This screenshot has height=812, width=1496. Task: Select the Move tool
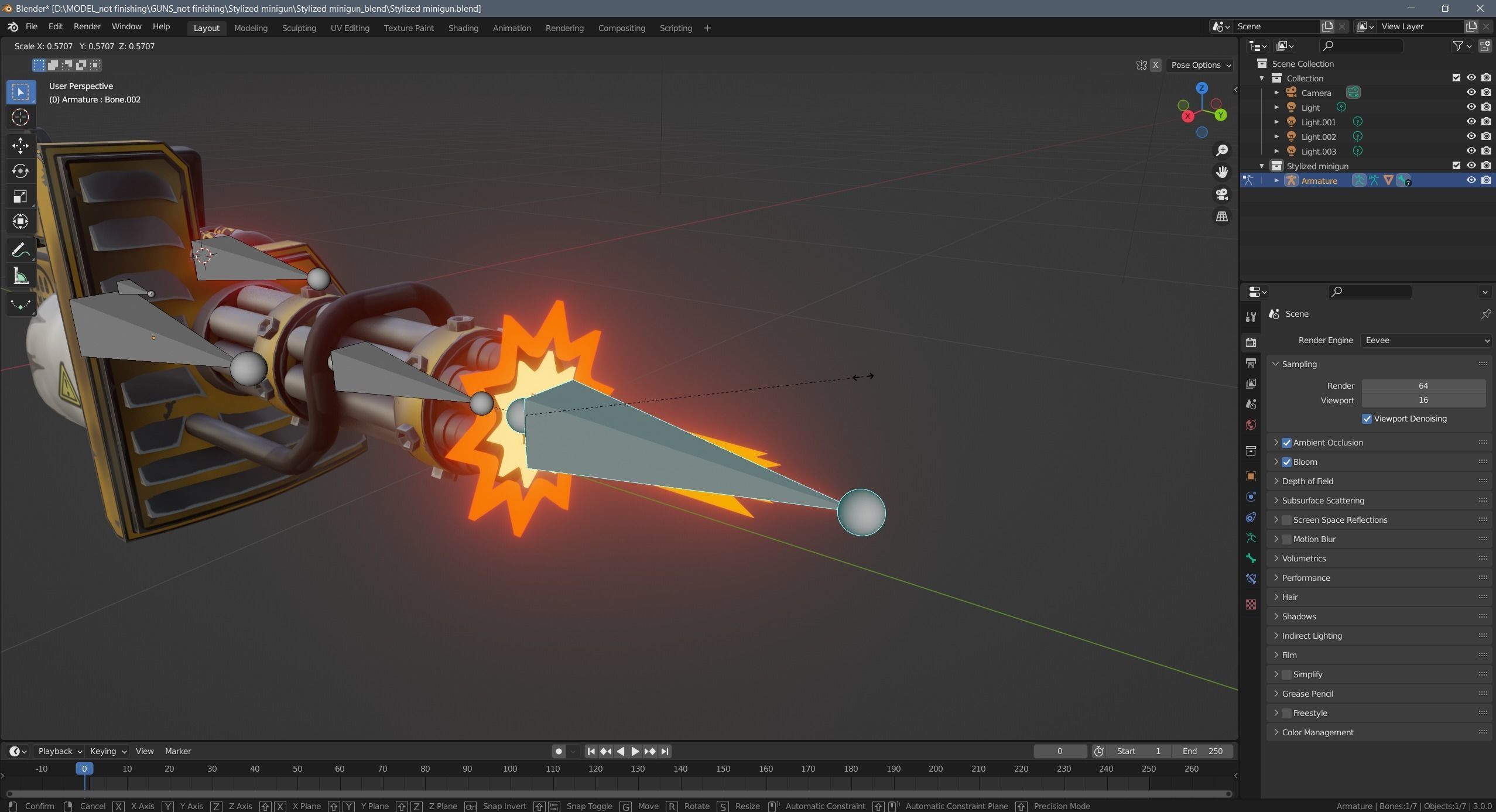pos(20,145)
